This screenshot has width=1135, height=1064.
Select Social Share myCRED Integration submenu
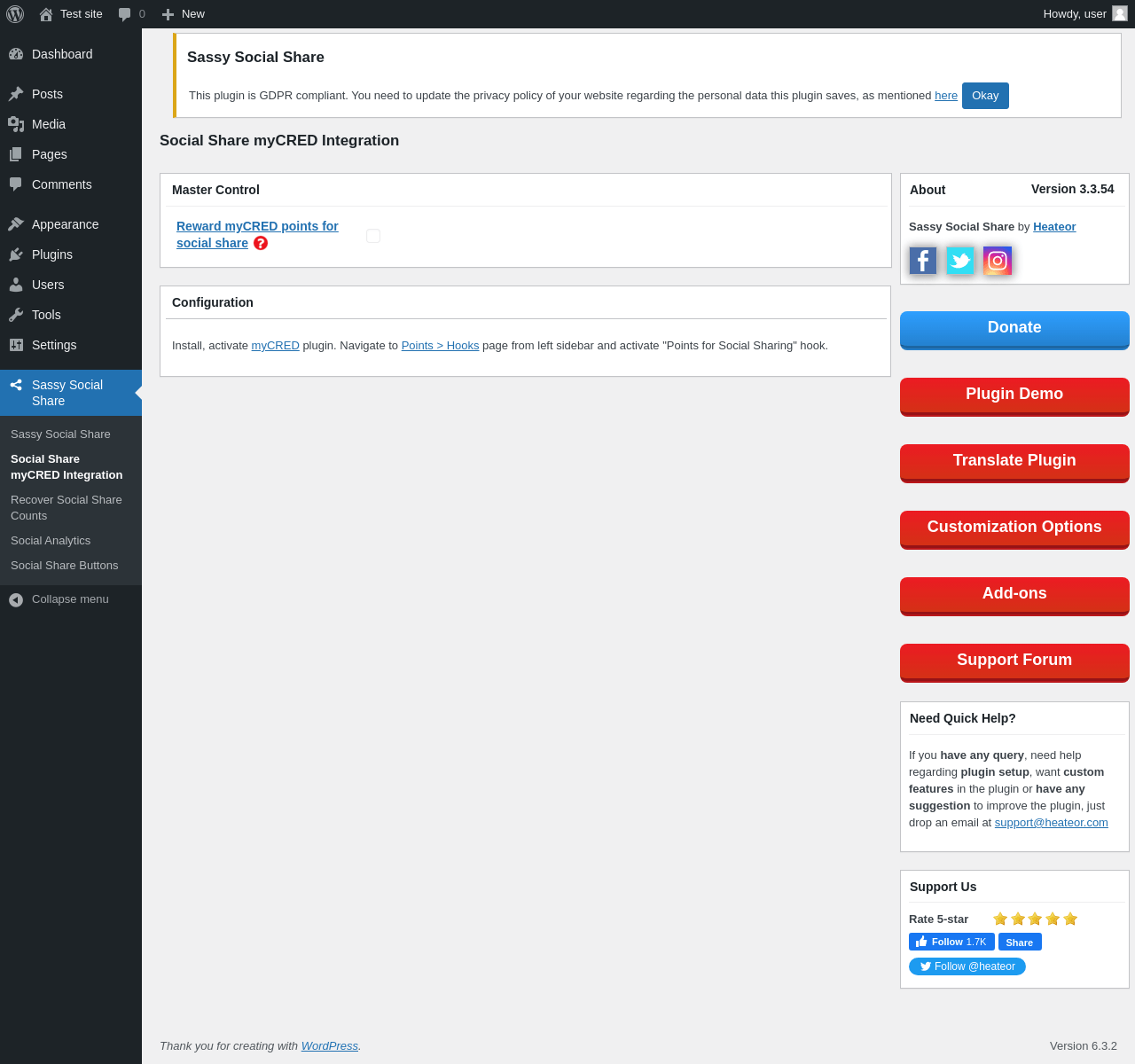click(67, 467)
